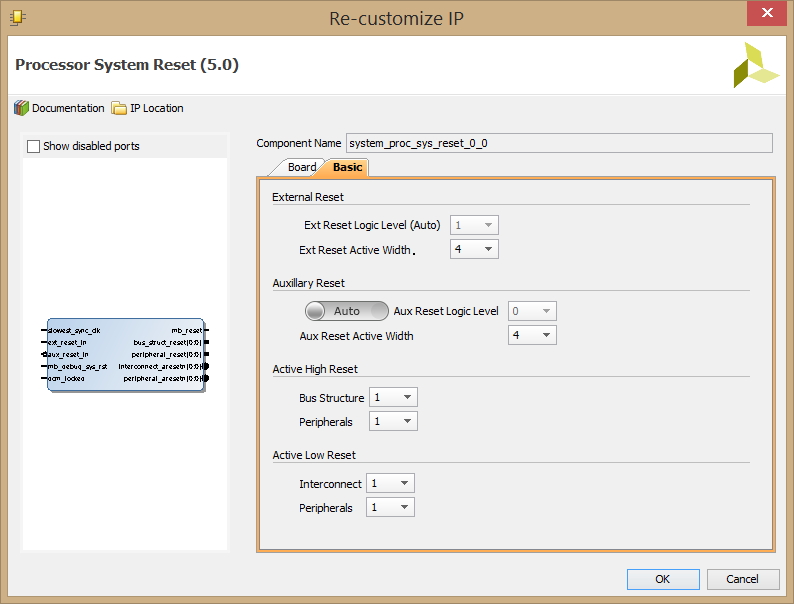The height and width of the screenshot is (604, 794).
Task: Open Interconnect dropdown
Action: [390, 483]
